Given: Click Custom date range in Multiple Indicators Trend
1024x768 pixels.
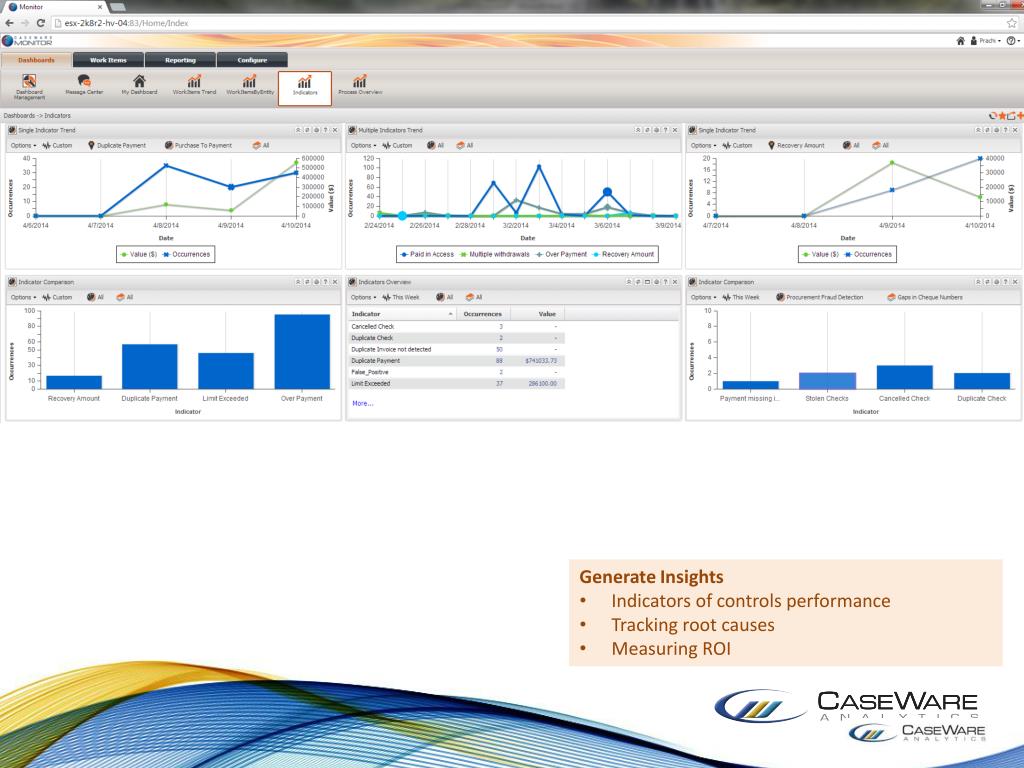Looking at the screenshot, I should tap(397, 146).
